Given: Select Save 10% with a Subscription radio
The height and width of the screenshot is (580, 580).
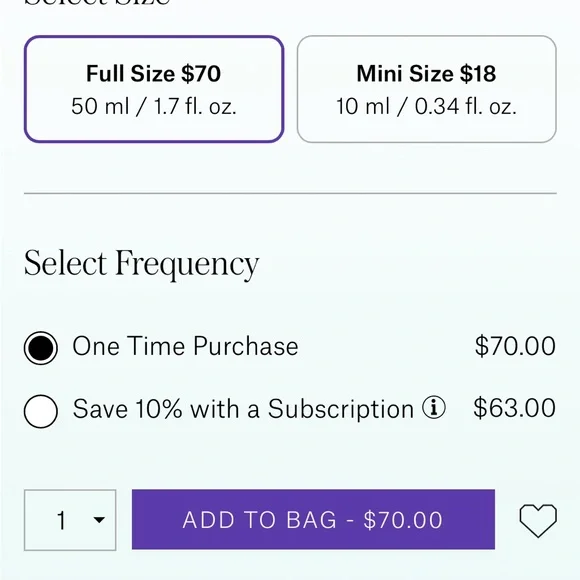Looking at the screenshot, I should click(x=41, y=411).
